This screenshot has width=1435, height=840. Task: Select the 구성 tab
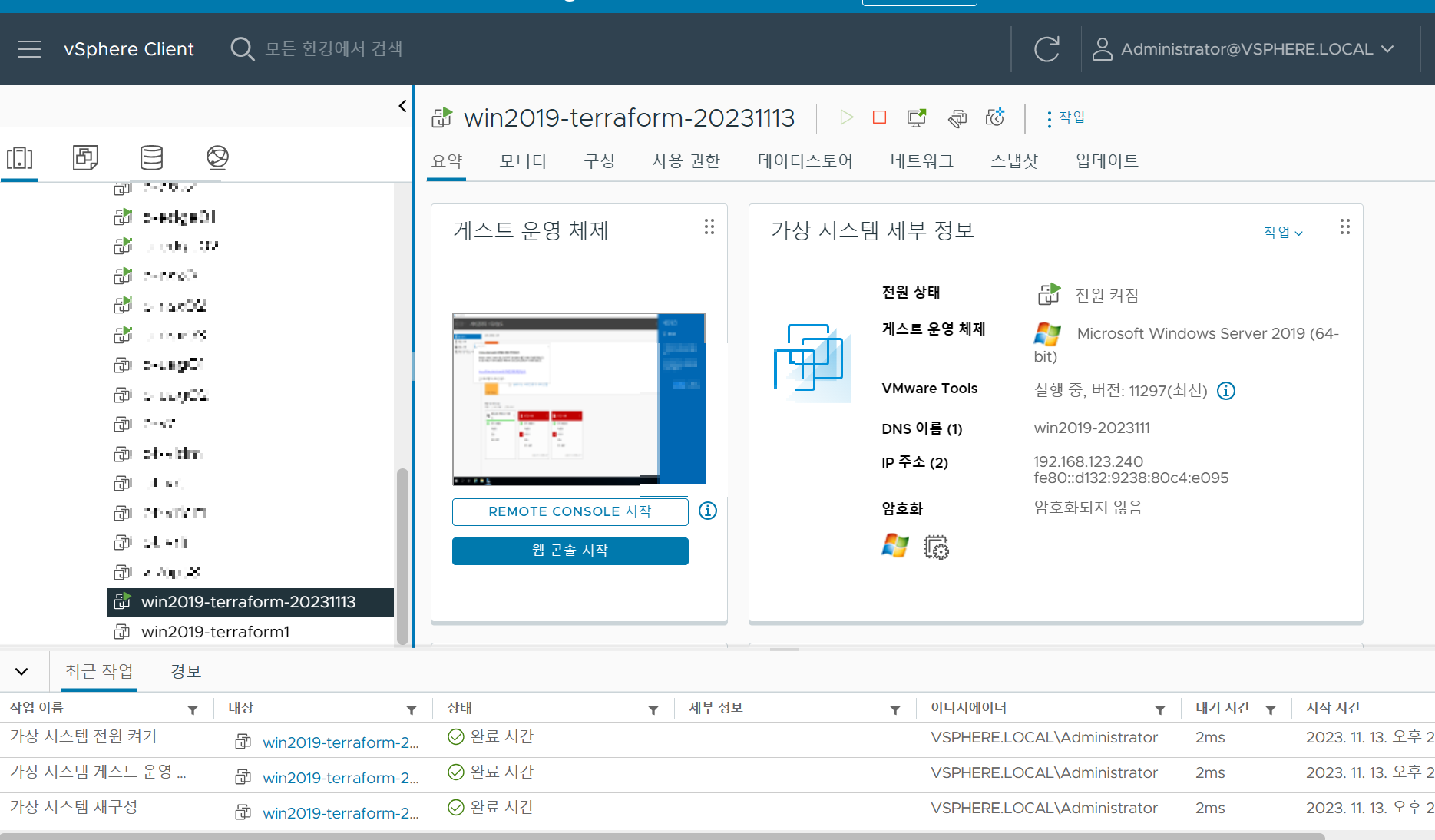[x=599, y=160]
